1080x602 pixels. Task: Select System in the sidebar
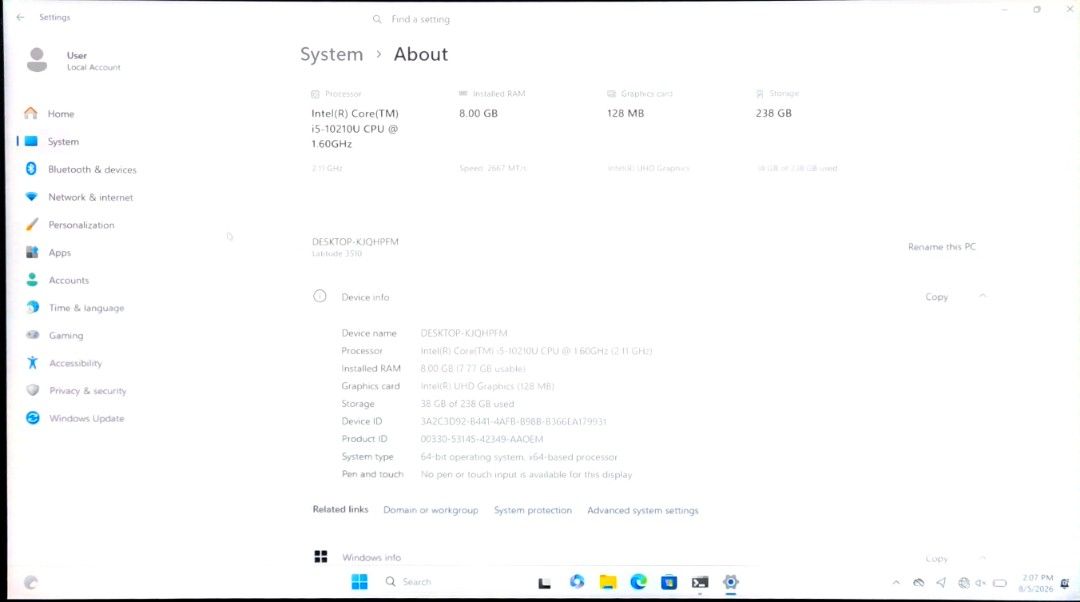point(63,141)
